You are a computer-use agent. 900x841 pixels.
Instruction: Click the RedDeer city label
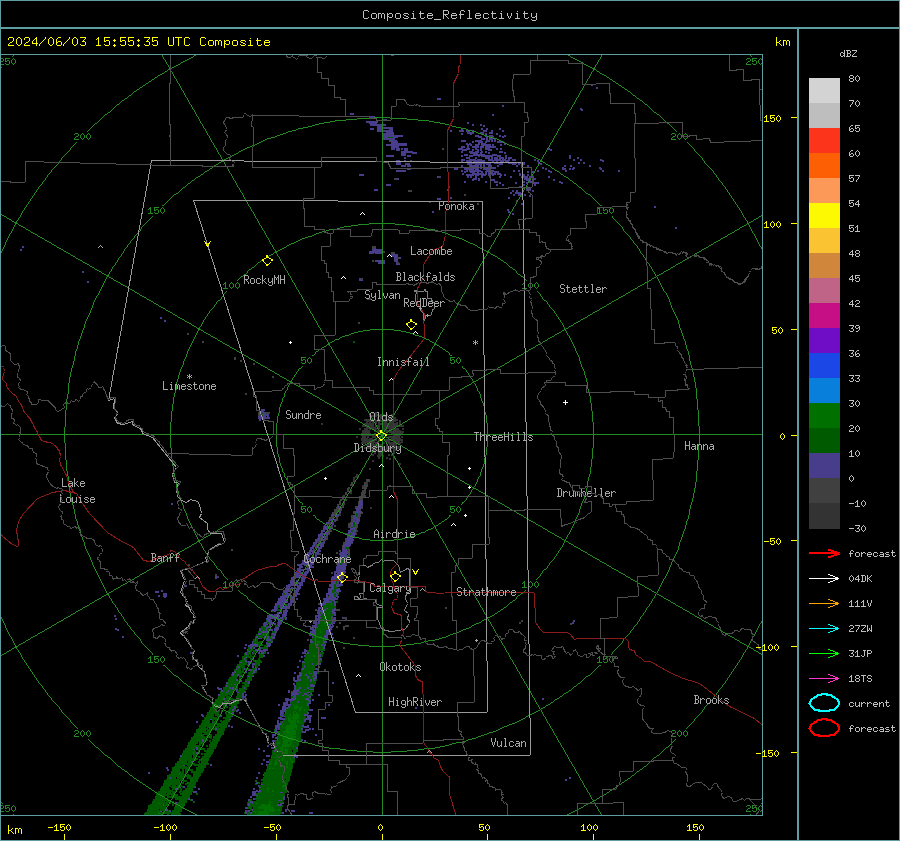[x=424, y=303]
